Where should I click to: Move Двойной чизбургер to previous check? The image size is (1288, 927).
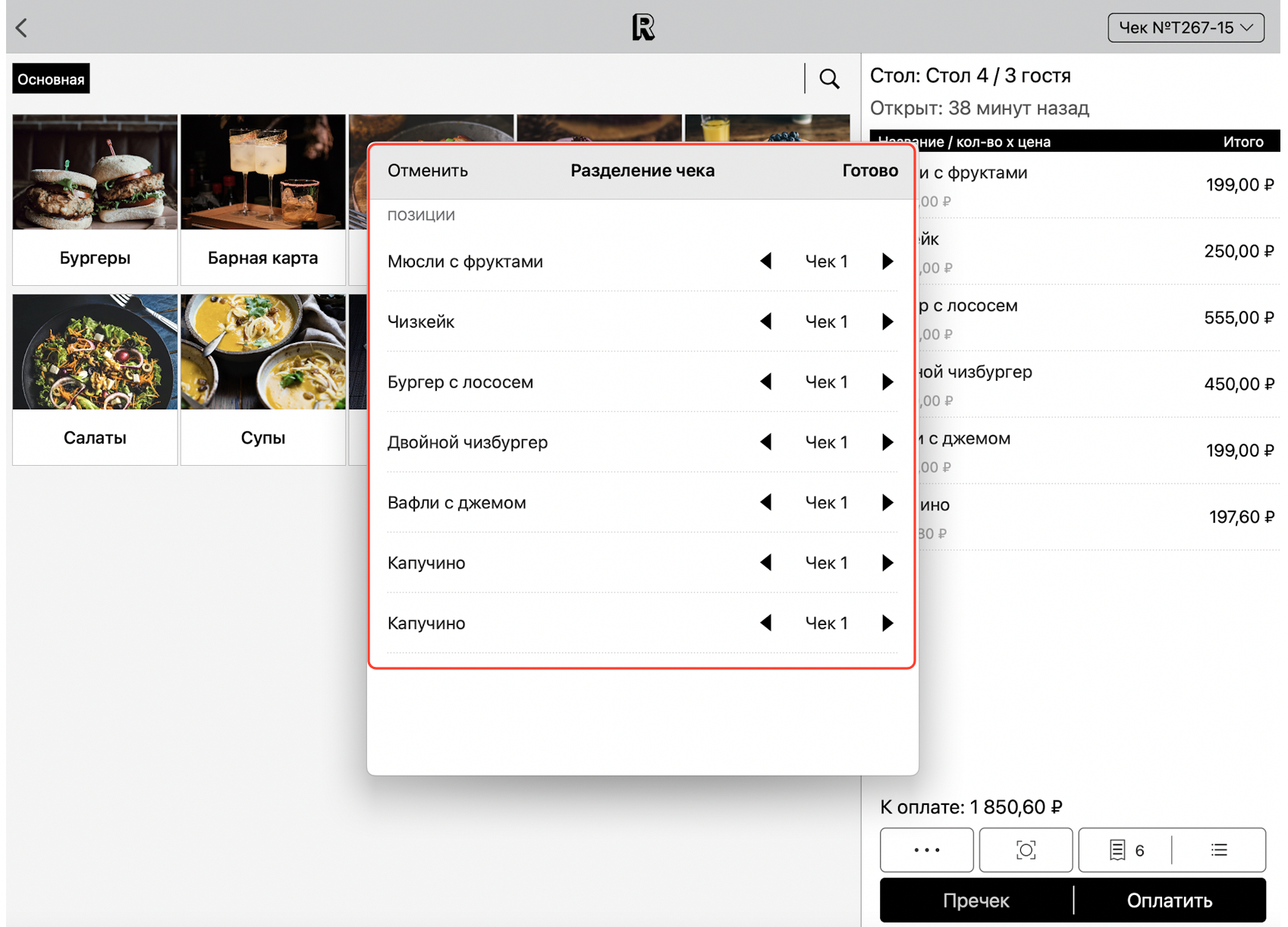(x=766, y=442)
